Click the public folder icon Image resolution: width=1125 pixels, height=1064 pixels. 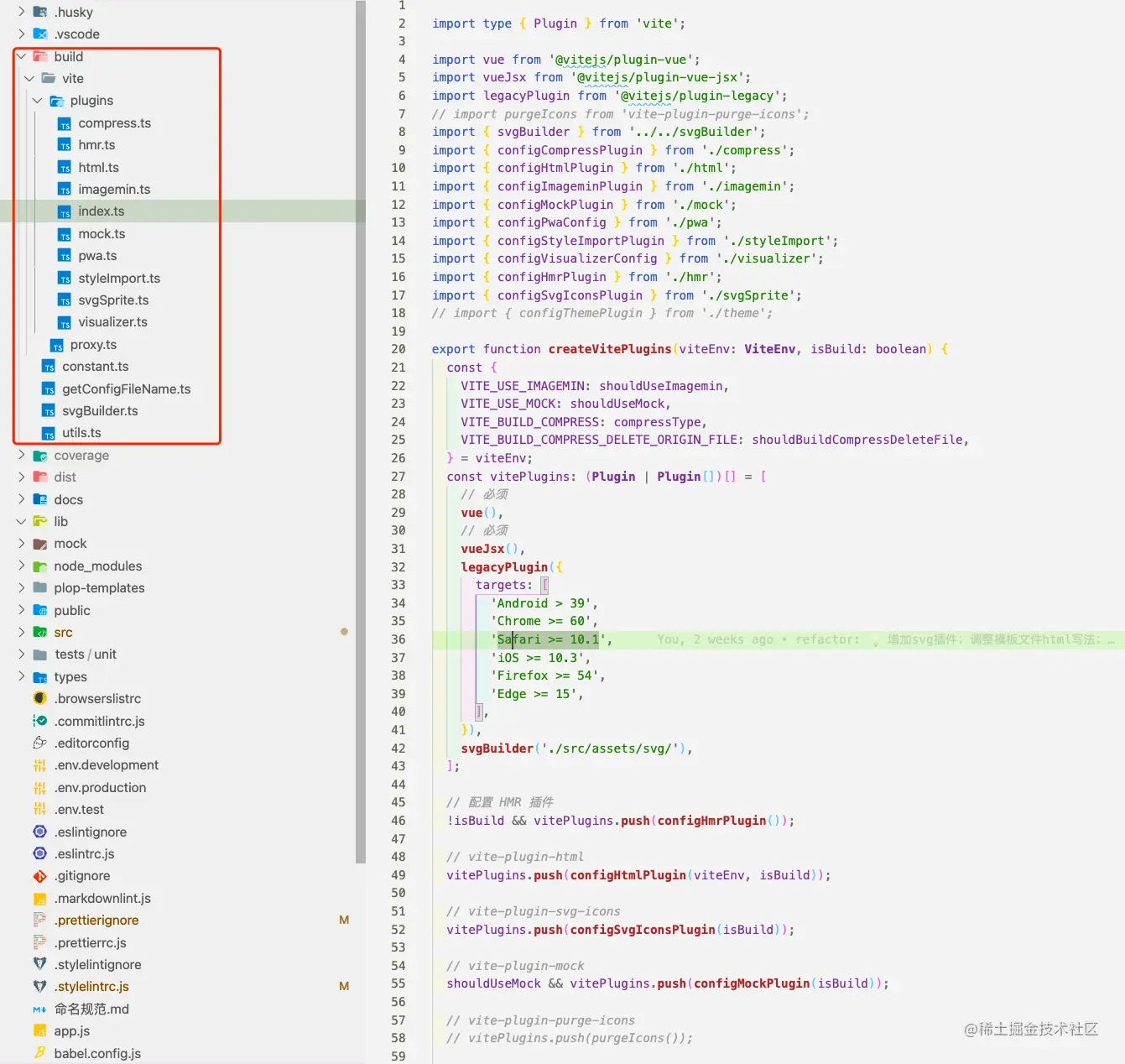[39, 611]
